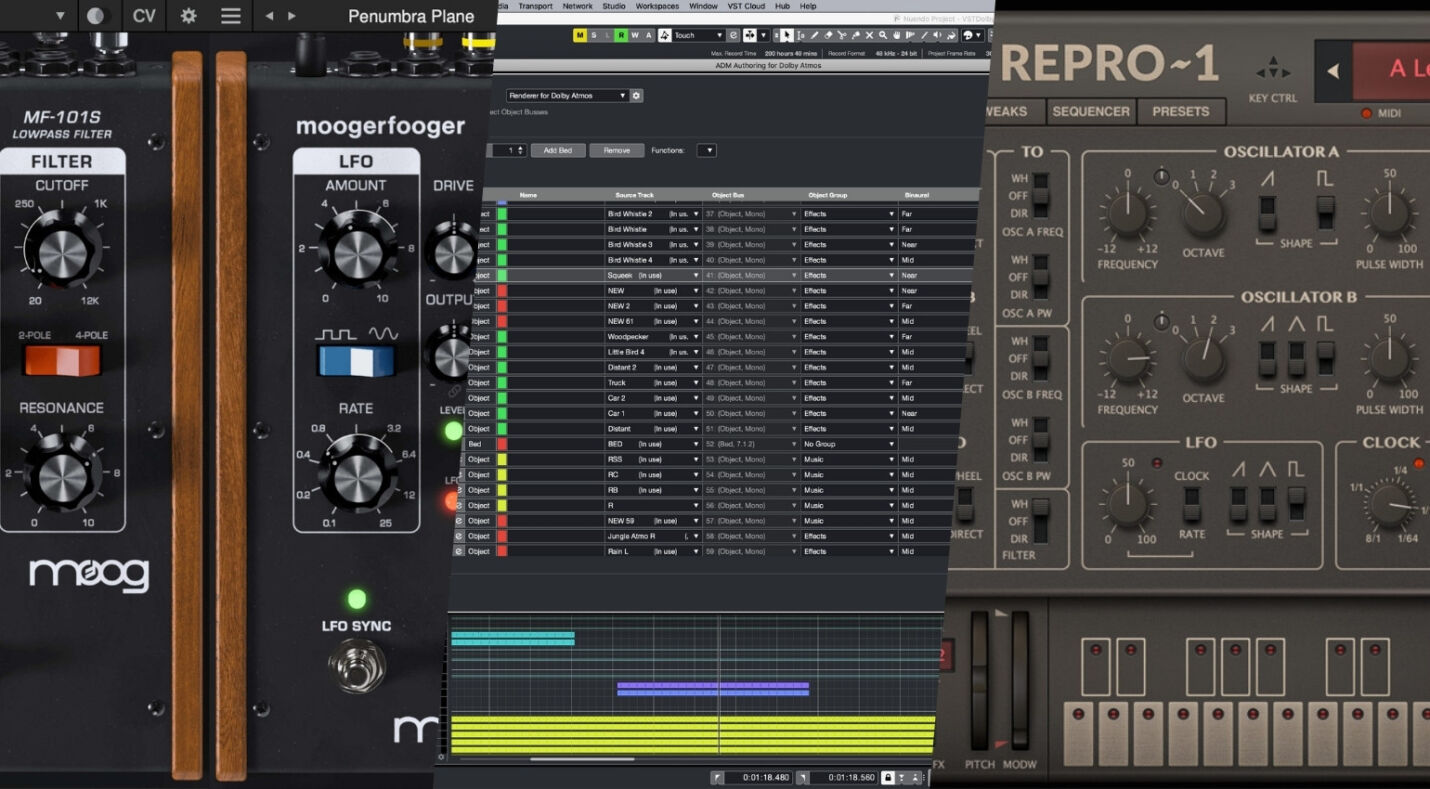Select the Draw pencil tool in the toolbar

point(812,35)
